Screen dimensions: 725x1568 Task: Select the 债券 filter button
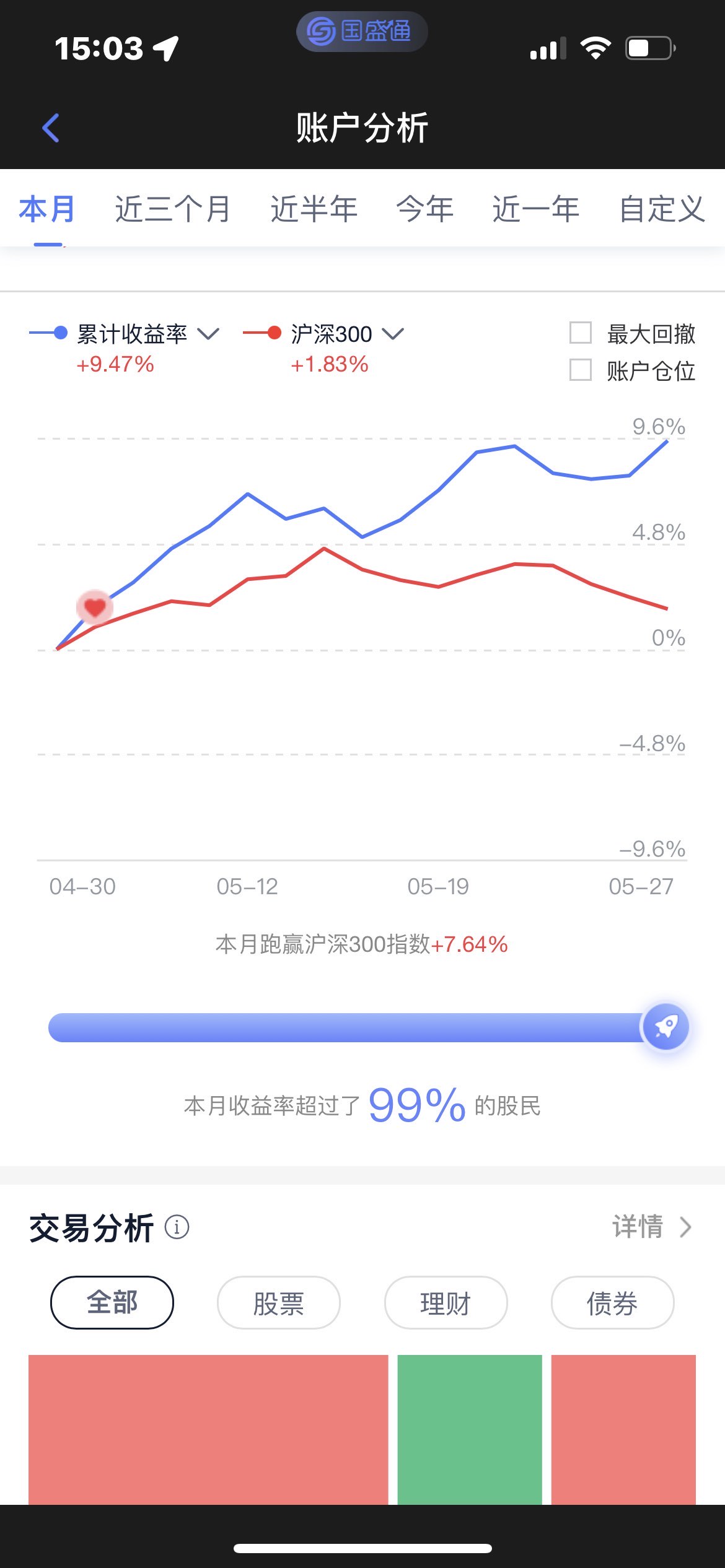point(612,1302)
